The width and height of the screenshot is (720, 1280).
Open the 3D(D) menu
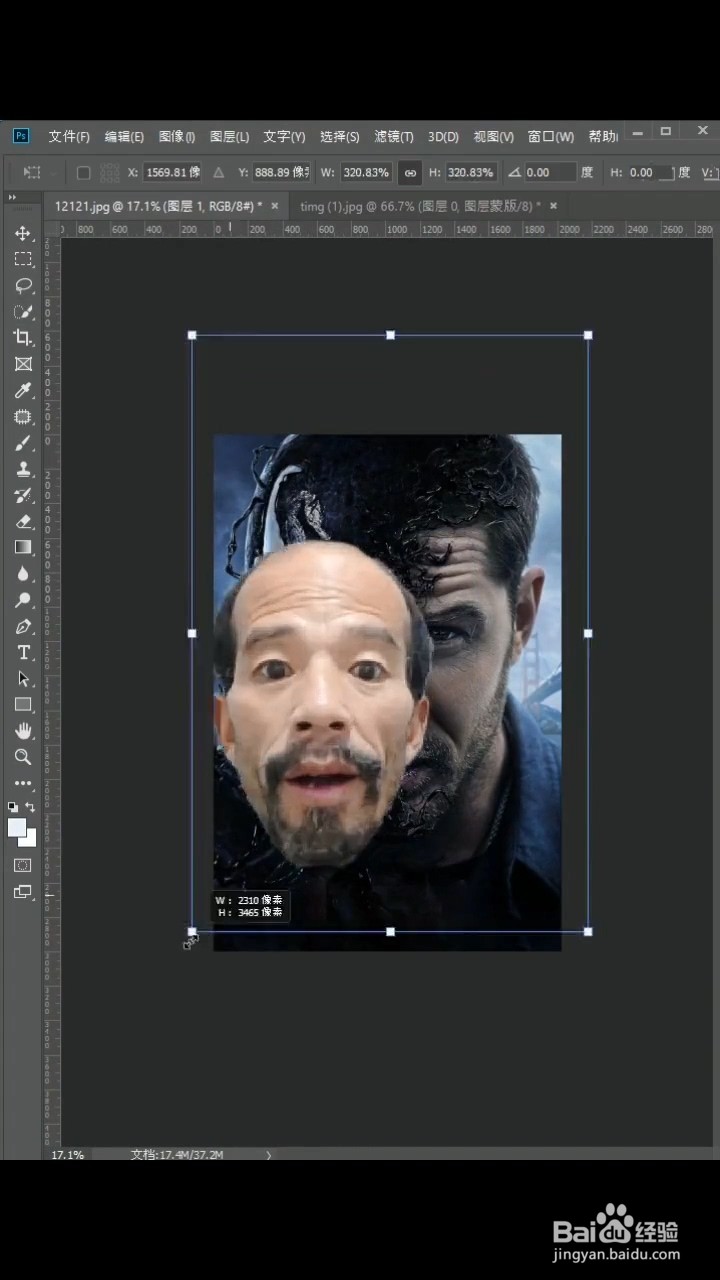(443, 137)
